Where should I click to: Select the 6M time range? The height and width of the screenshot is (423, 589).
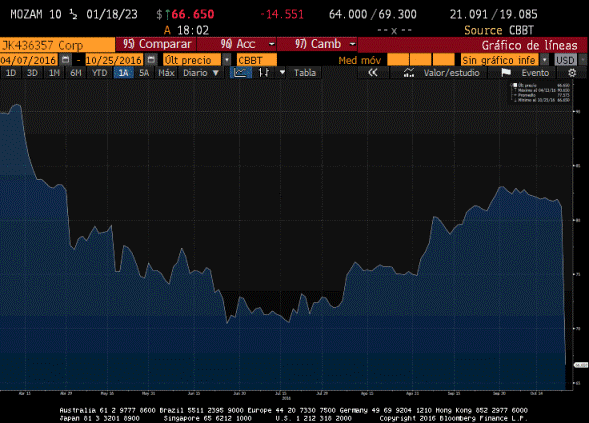coord(76,73)
